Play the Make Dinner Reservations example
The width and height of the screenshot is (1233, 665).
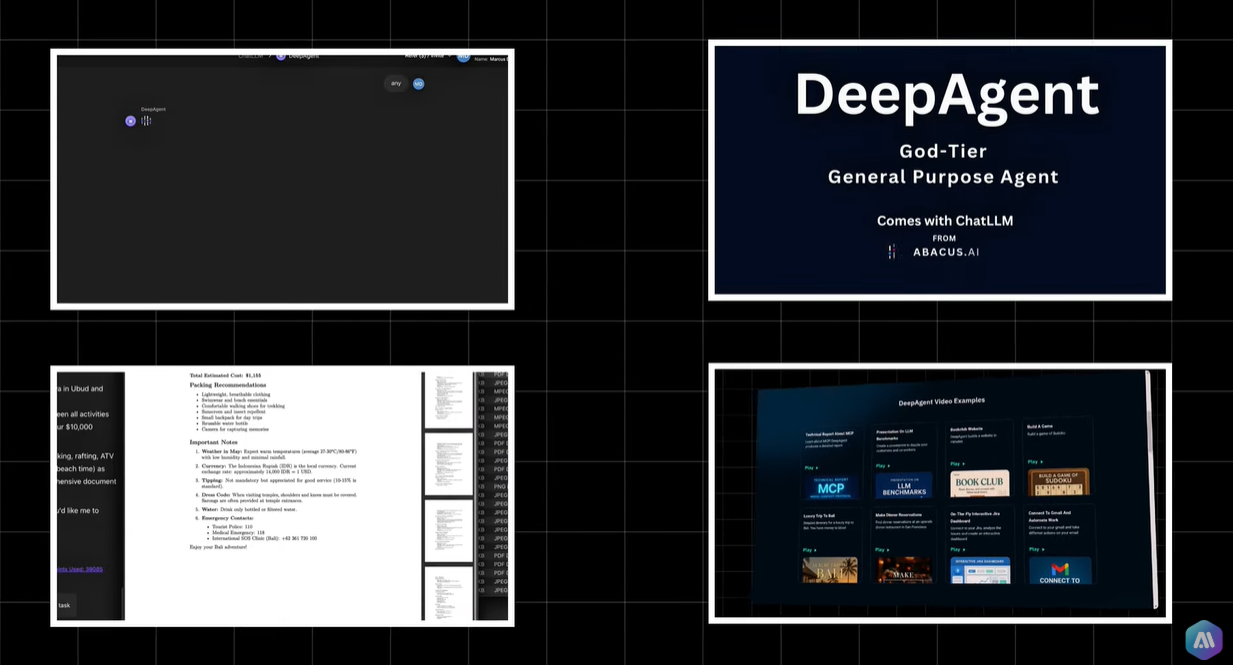pyautogui.click(x=880, y=550)
